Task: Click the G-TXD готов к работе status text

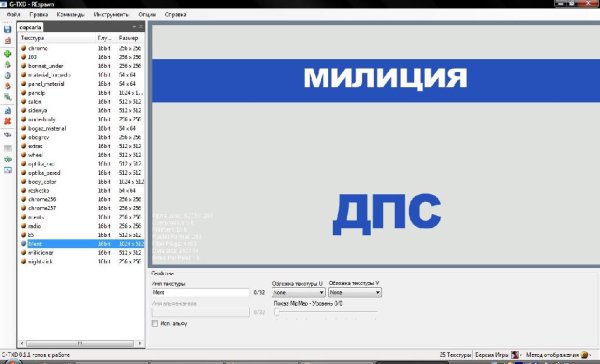Action: 36,355
